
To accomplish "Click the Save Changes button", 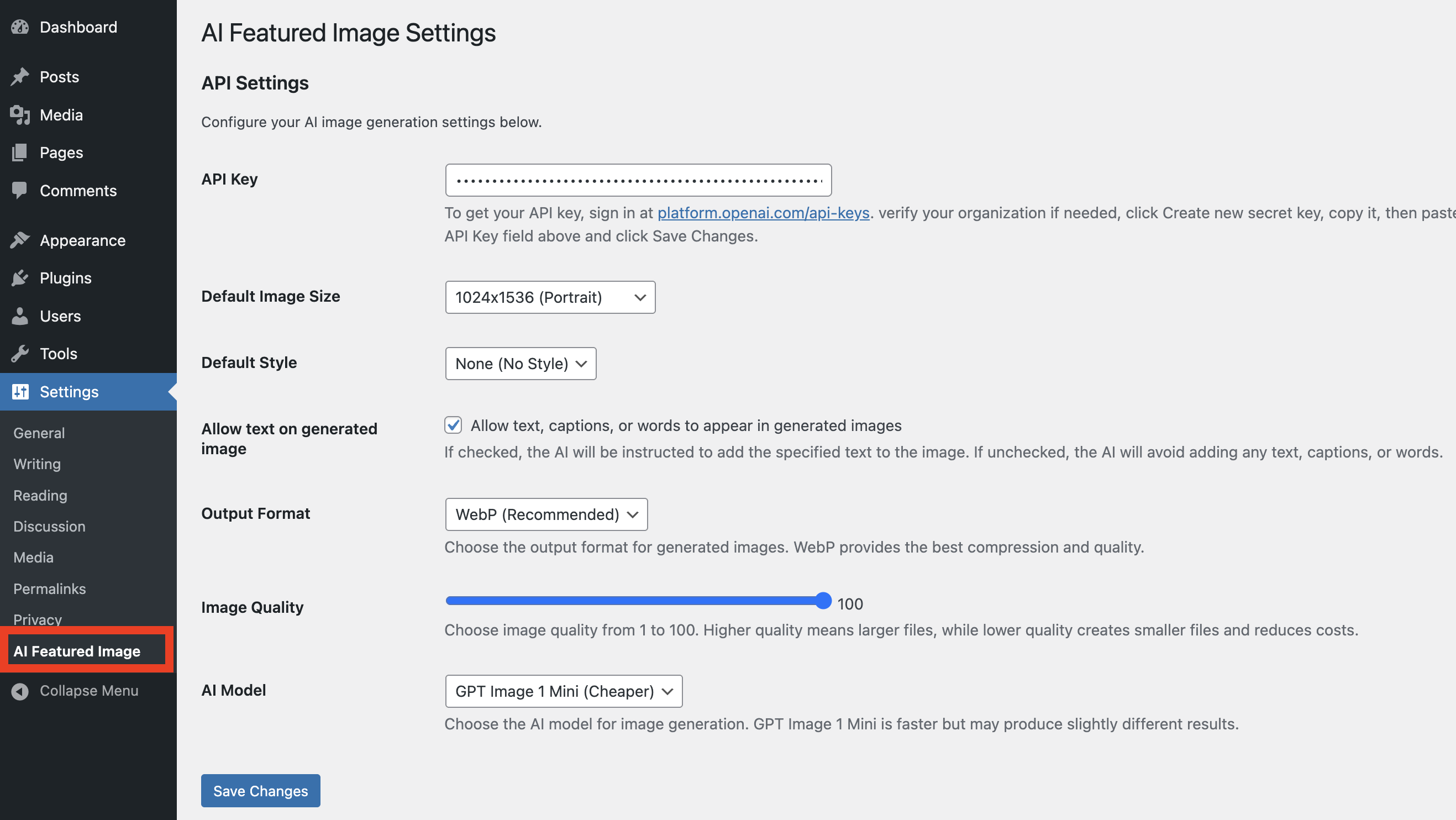I will 261,791.
